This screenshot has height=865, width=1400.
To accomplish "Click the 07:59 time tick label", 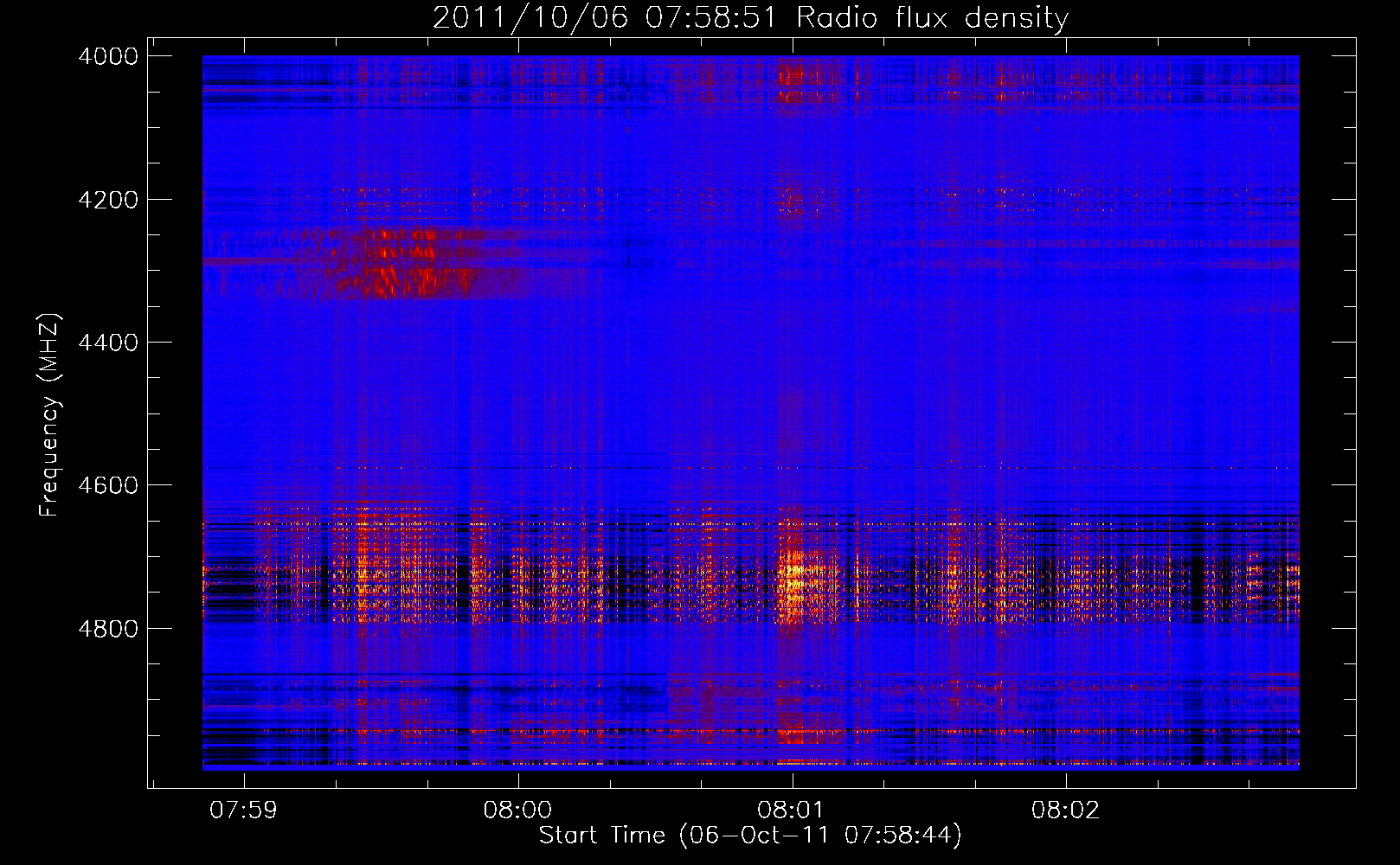I will 244,811.
